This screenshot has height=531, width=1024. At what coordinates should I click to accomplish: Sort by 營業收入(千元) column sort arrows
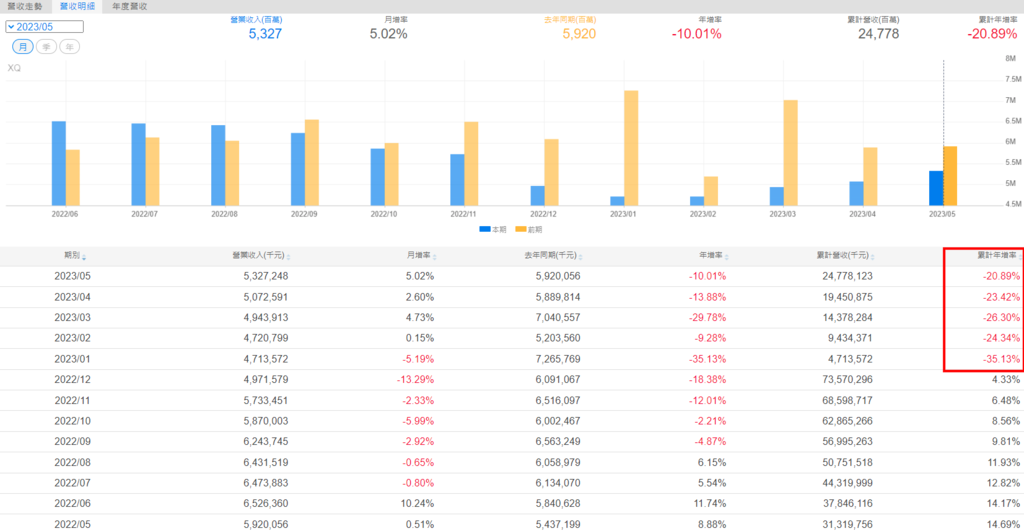pyautogui.click(x=289, y=257)
